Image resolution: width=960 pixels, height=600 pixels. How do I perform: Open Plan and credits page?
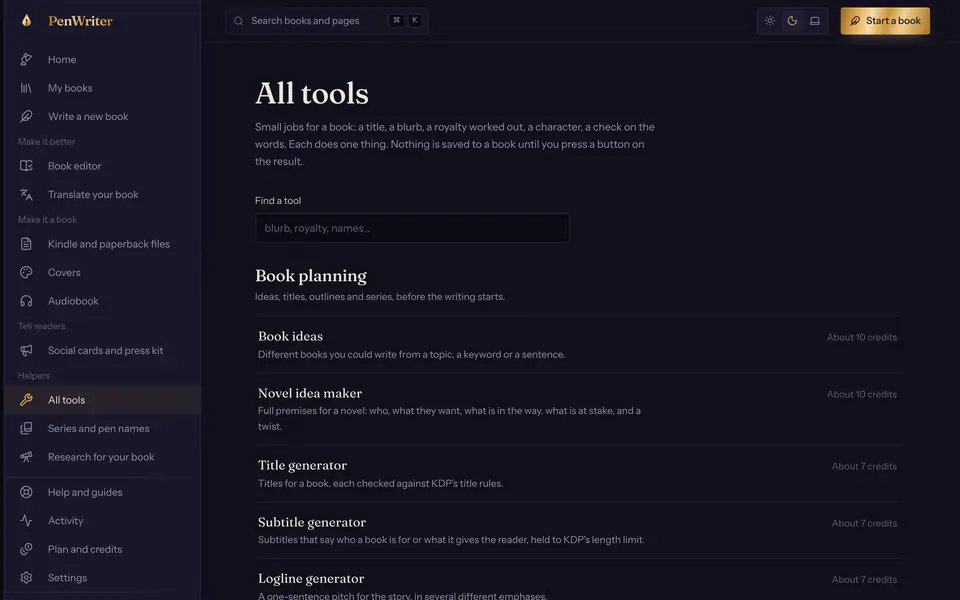102,549
